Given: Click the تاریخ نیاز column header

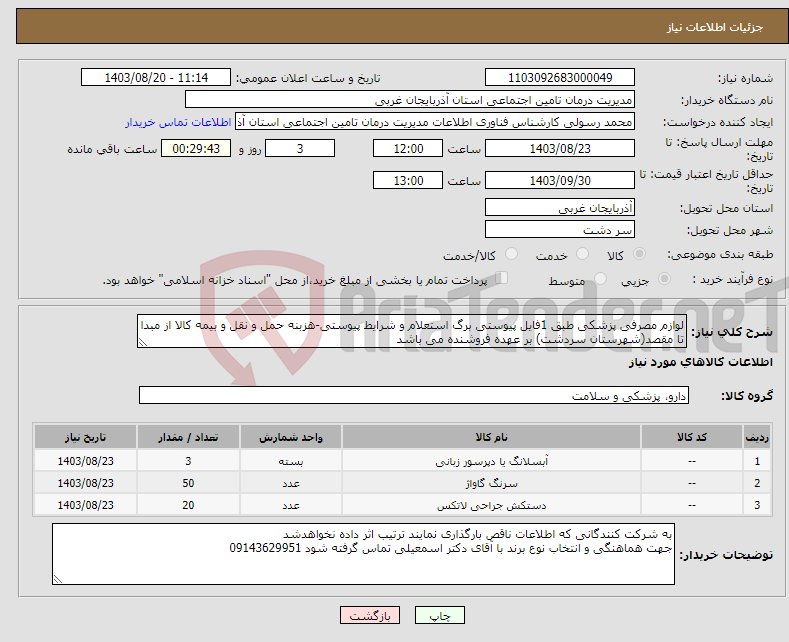Looking at the screenshot, I should pos(86,437).
